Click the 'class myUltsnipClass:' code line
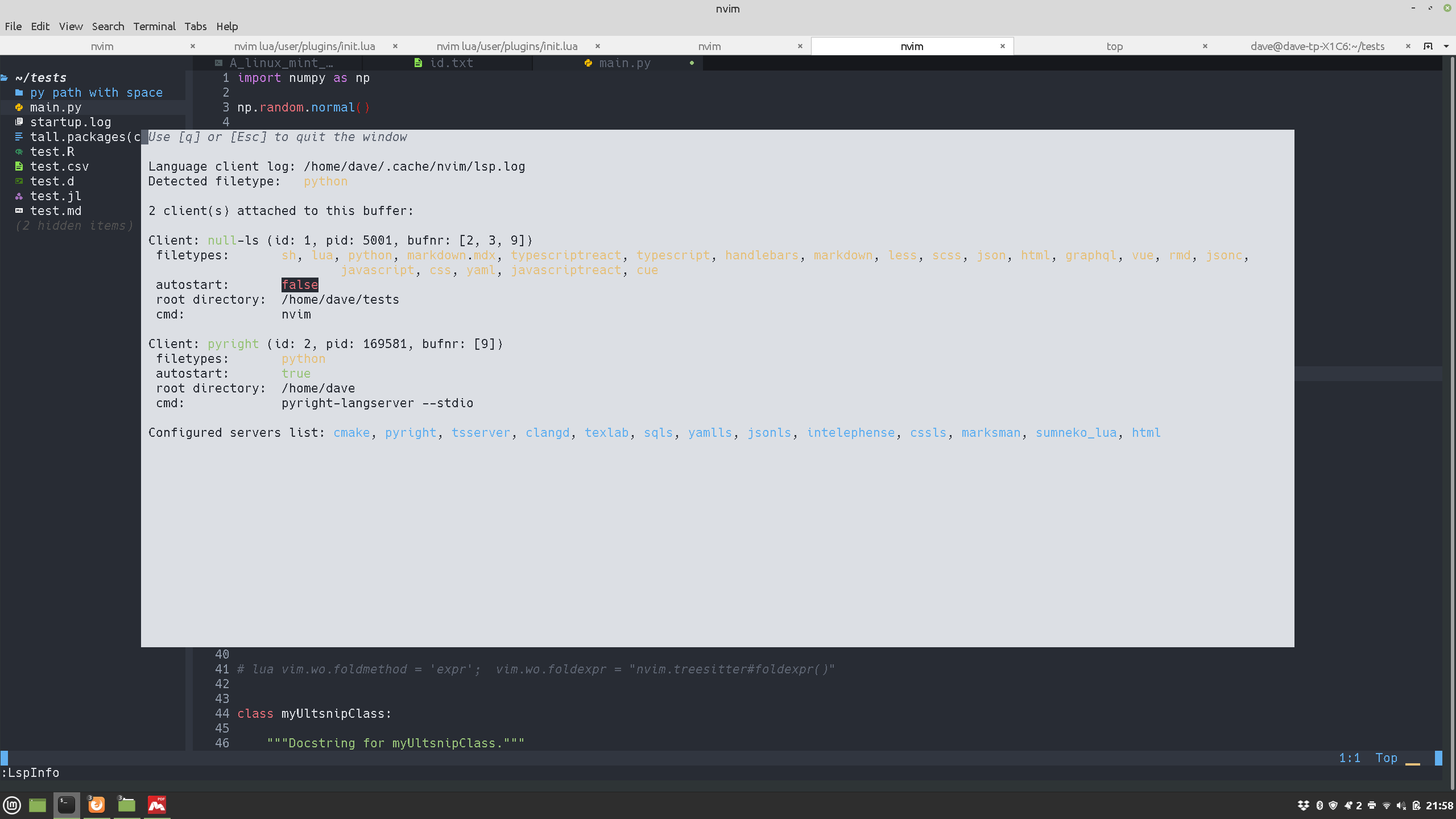The height and width of the screenshot is (819, 1456). tap(315, 714)
